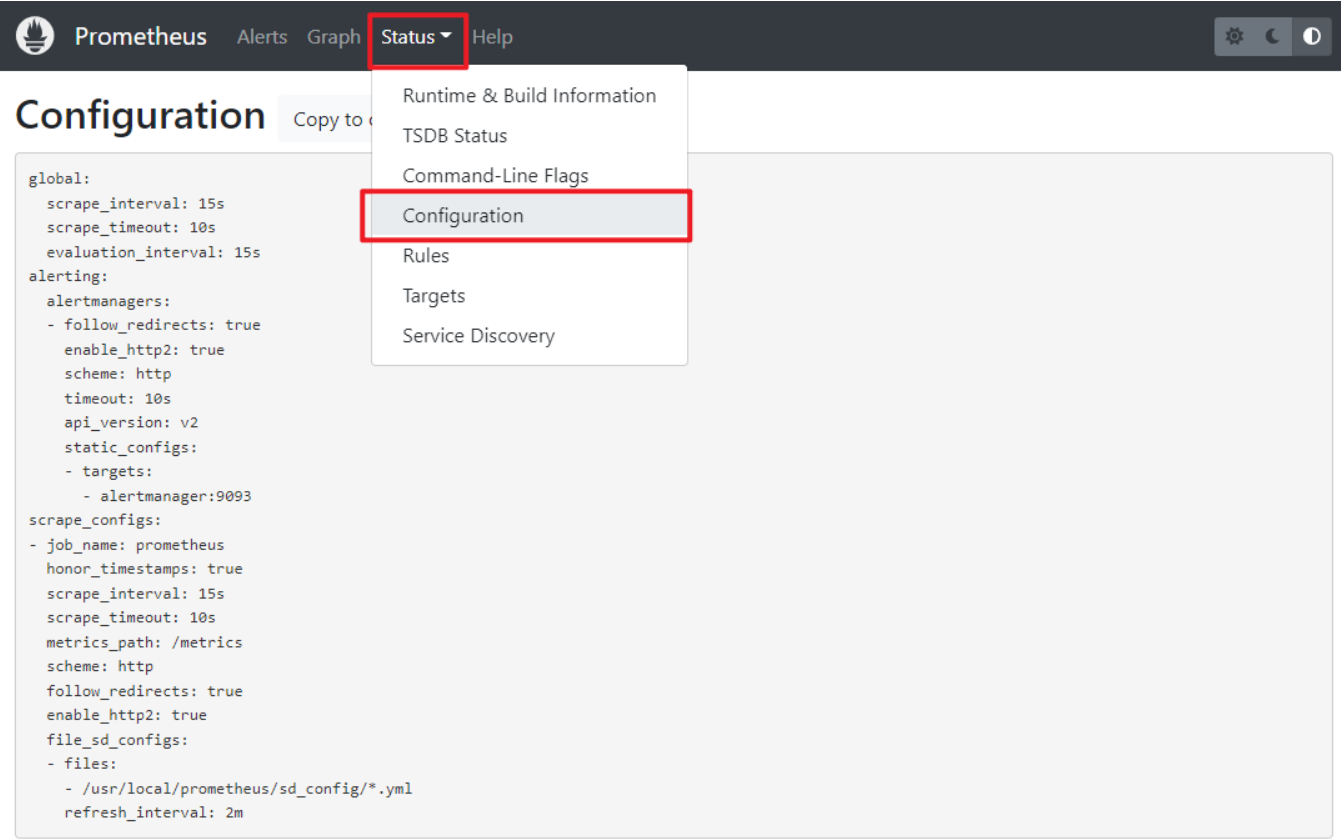
Task: Click the 'timeout: 10s' line
Action: [x=118, y=398]
